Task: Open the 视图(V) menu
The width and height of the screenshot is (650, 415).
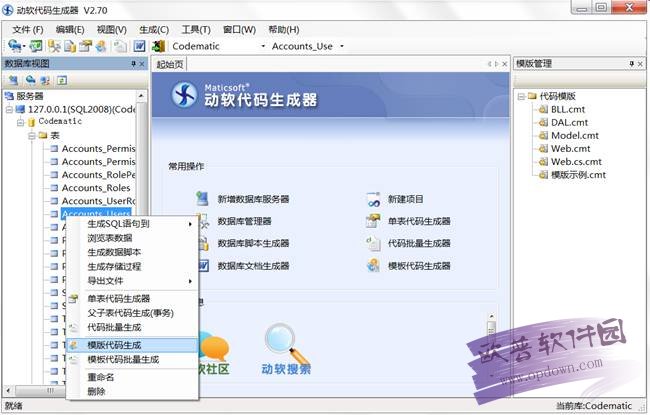Action: tap(112, 30)
